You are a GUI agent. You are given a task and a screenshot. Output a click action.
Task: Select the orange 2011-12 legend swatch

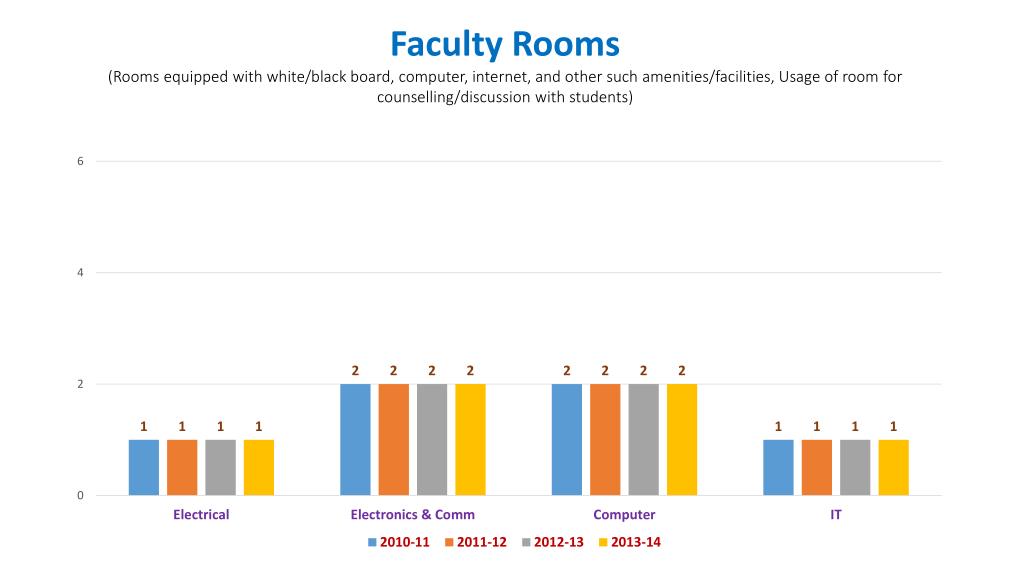pyautogui.click(x=449, y=542)
